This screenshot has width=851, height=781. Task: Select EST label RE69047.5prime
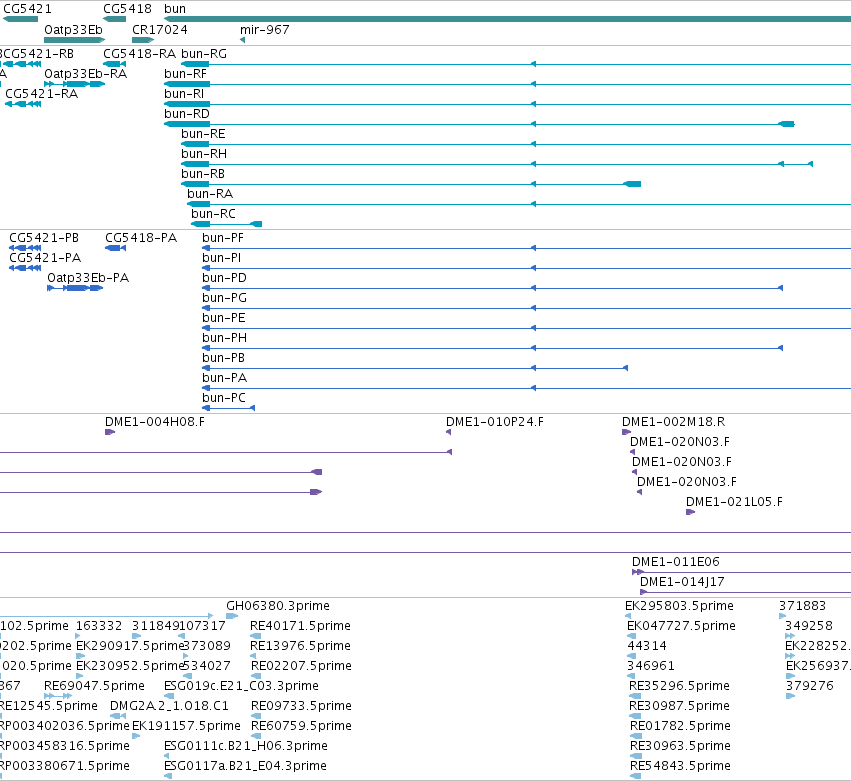(x=94, y=686)
